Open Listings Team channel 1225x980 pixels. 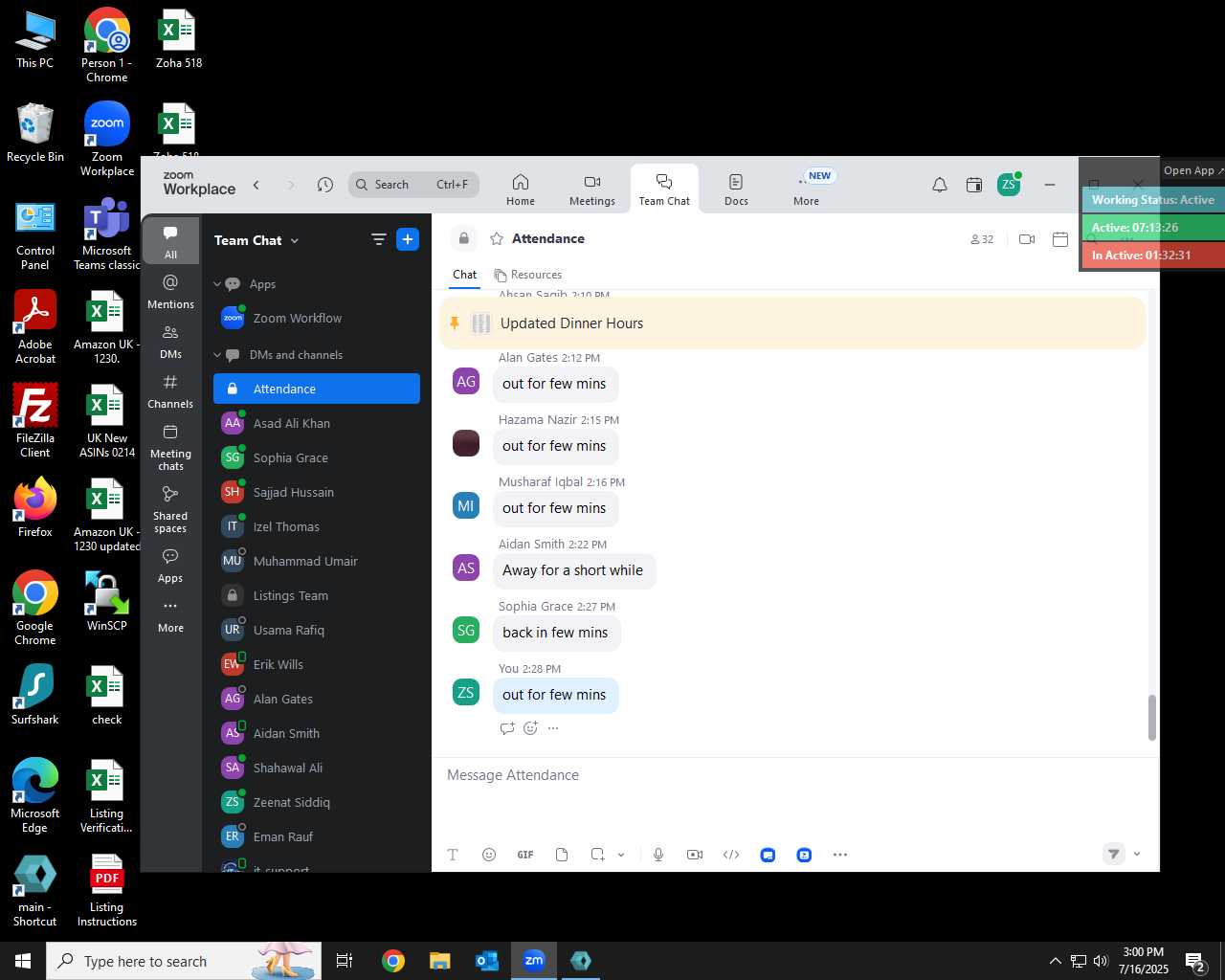tap(316, 596)
